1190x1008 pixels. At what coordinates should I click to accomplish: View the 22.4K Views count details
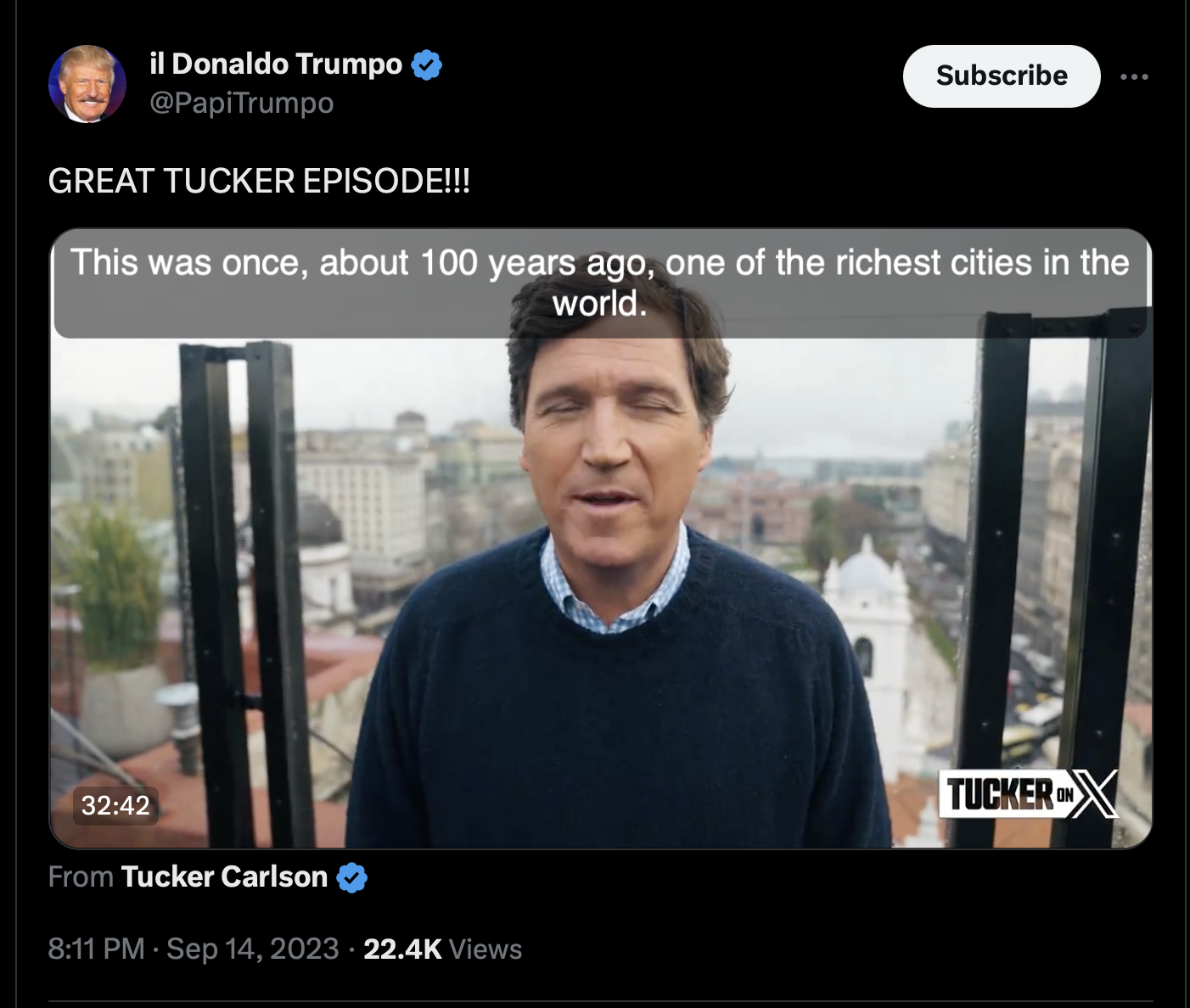(x=442, y=949)
